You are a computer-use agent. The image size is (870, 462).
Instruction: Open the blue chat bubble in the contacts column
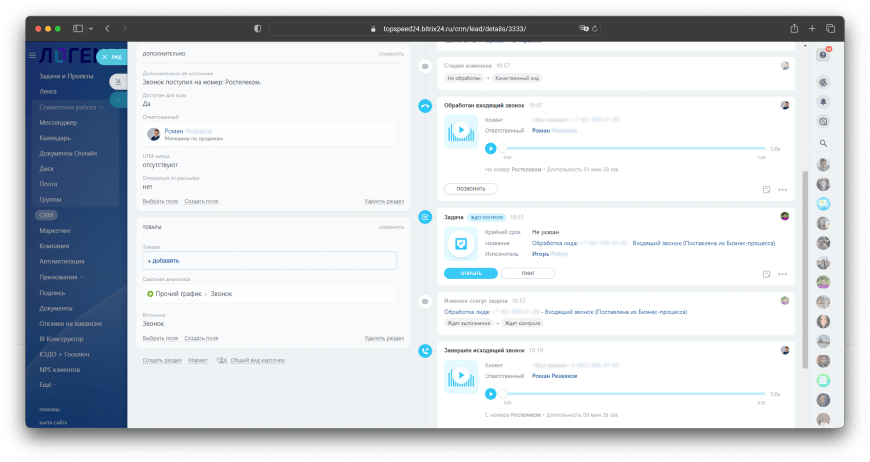[x=823, y=204]
